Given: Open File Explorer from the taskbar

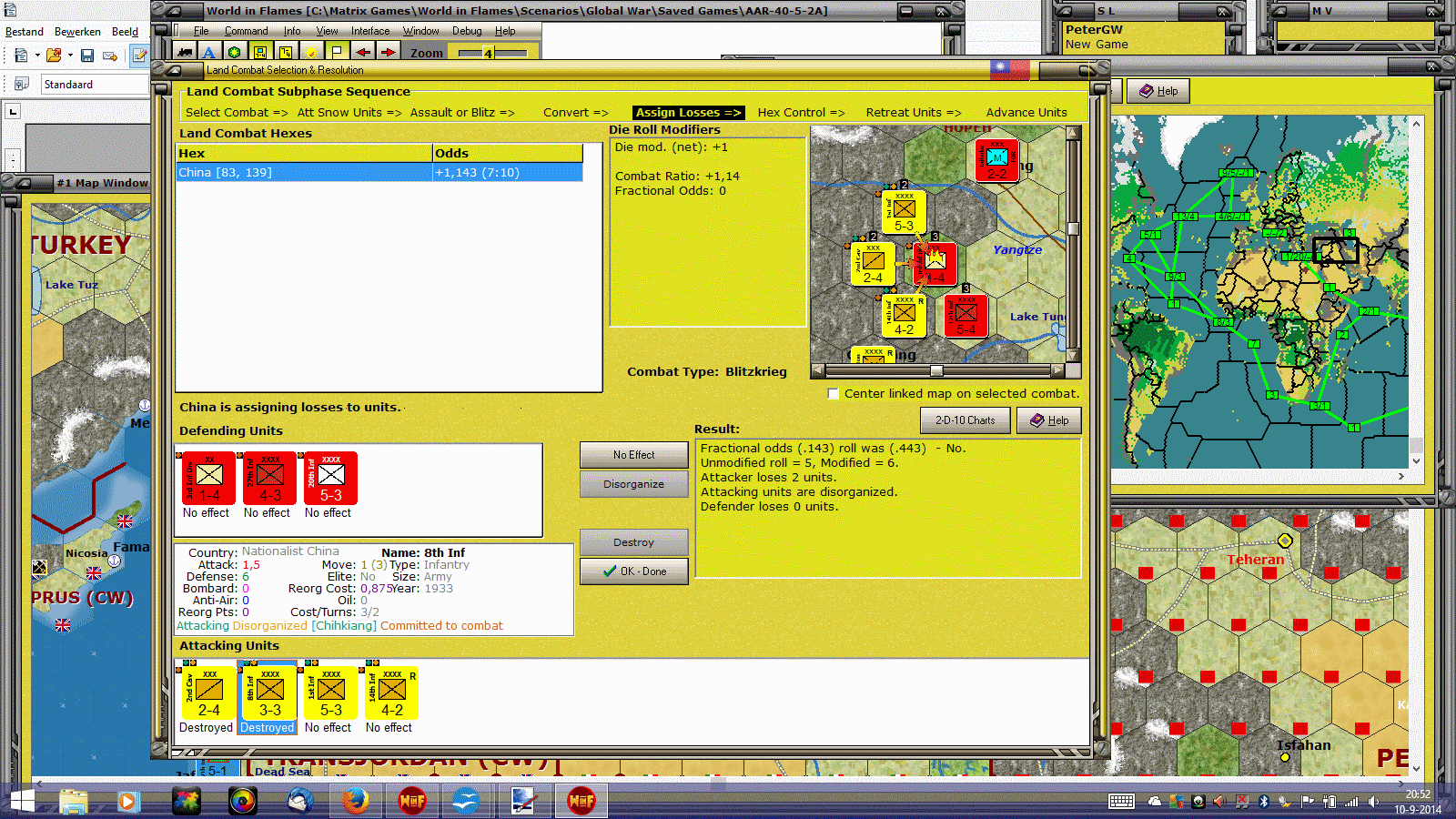Looking at the screenshot, I should (x=74, y=801).
